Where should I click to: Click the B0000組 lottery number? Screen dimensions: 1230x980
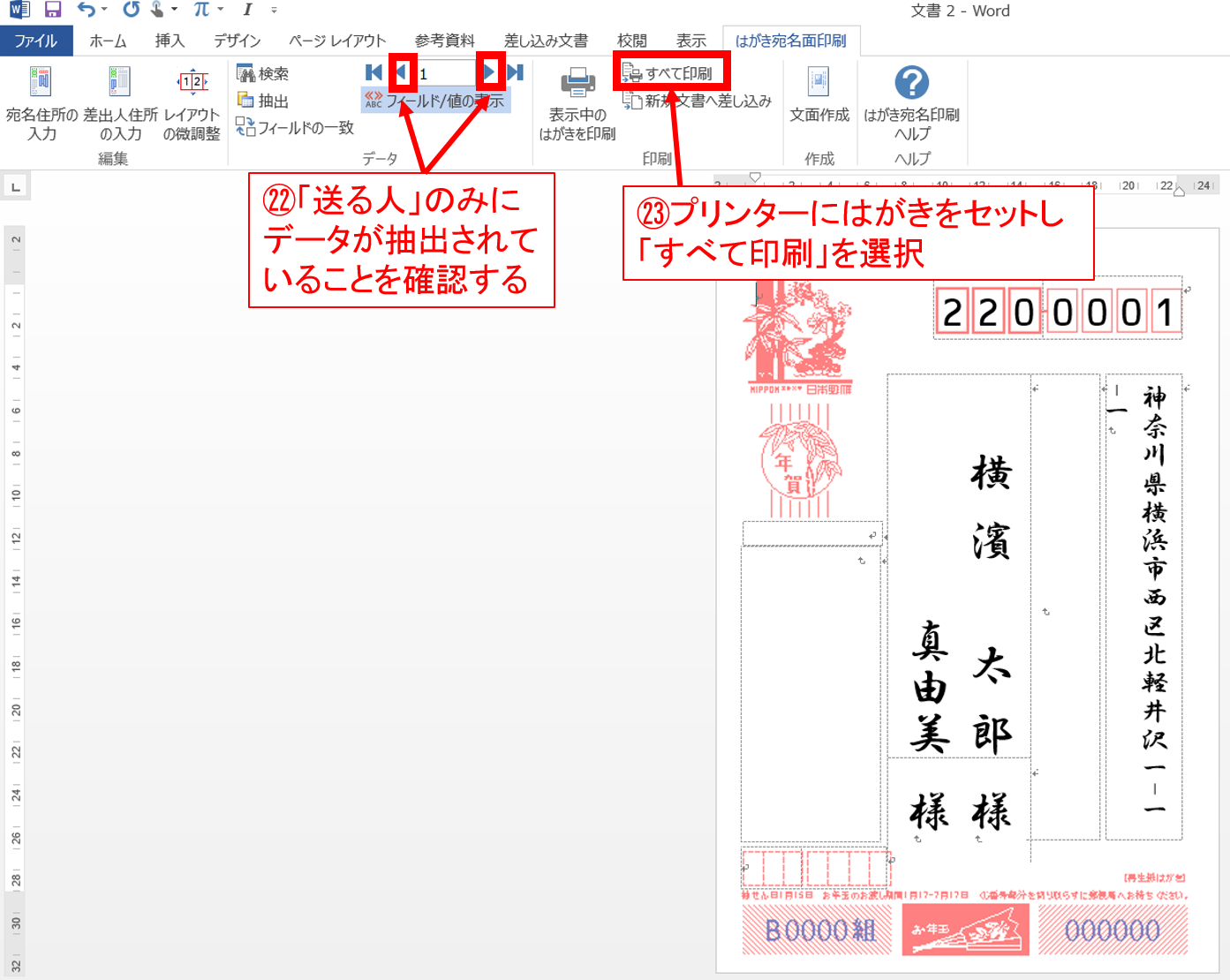click(819, 931)
